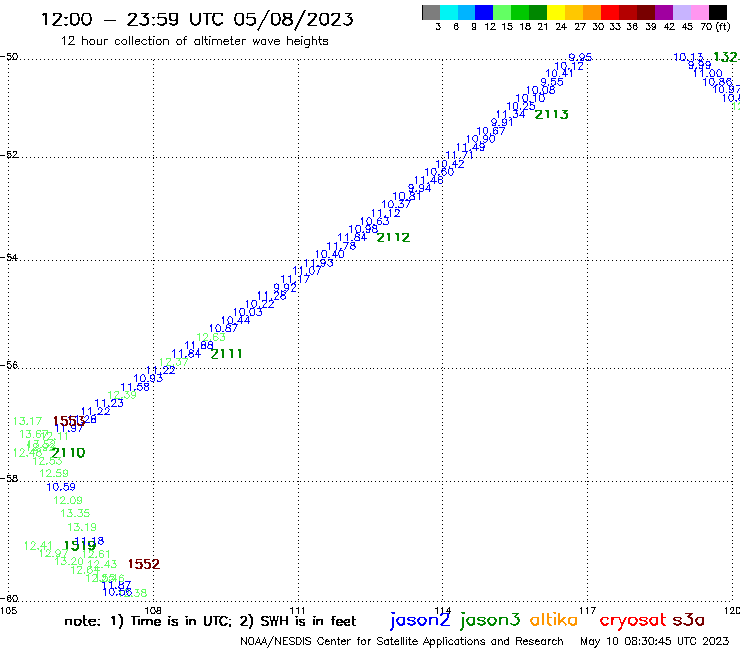Click the wave height value '13.19'
Image resolution: width=740 pixels, height=650 pixels.
coord(82,527)
